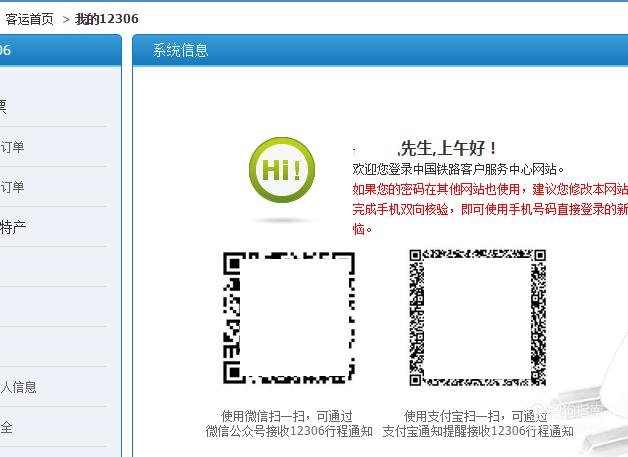This screenshot has width=628, height=457.
Task: Click the Alipay QR code image
Action: point(477,317)
